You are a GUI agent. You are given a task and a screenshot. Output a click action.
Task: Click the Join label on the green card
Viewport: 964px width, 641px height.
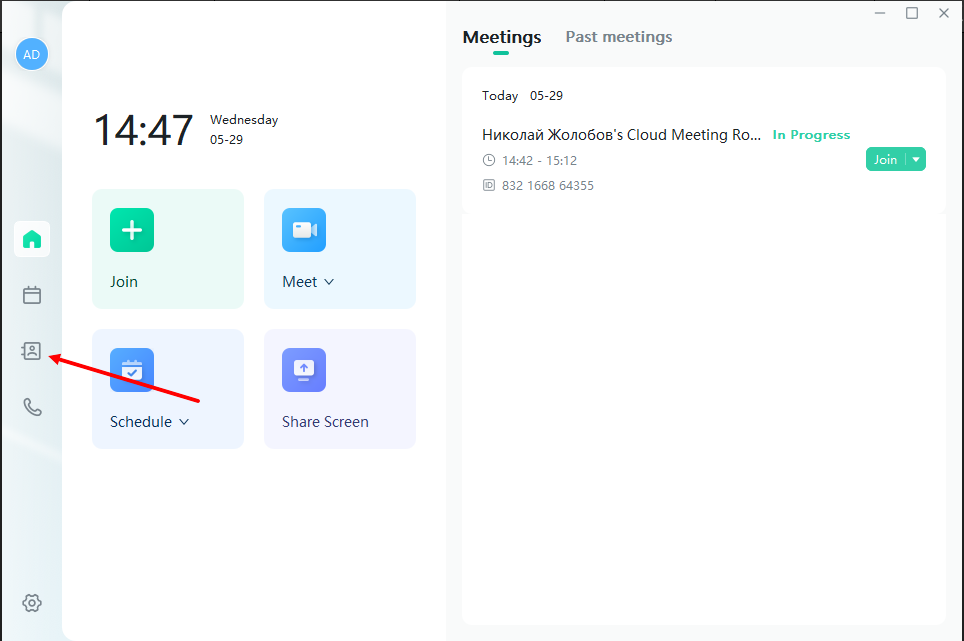124,281
